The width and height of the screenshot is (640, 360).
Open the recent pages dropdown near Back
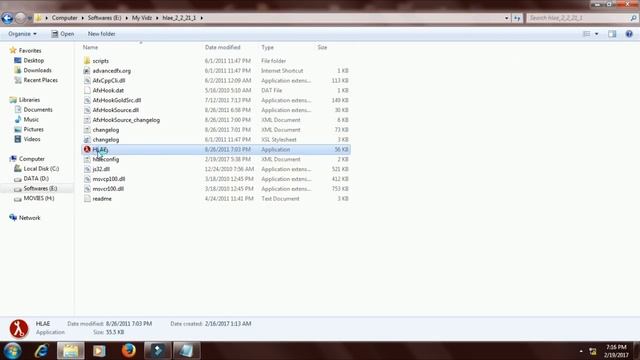[29, 18]
